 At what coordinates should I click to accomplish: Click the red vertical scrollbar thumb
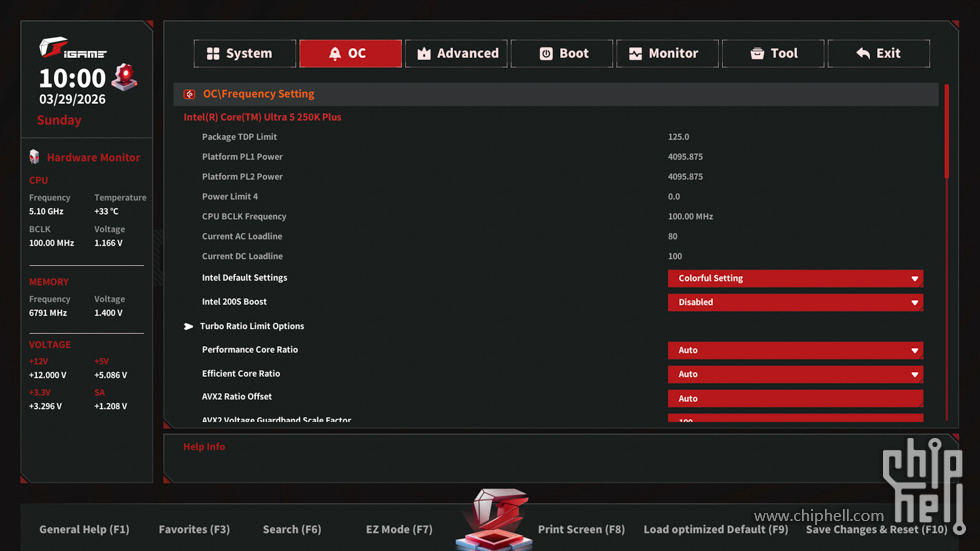[947, 131]
